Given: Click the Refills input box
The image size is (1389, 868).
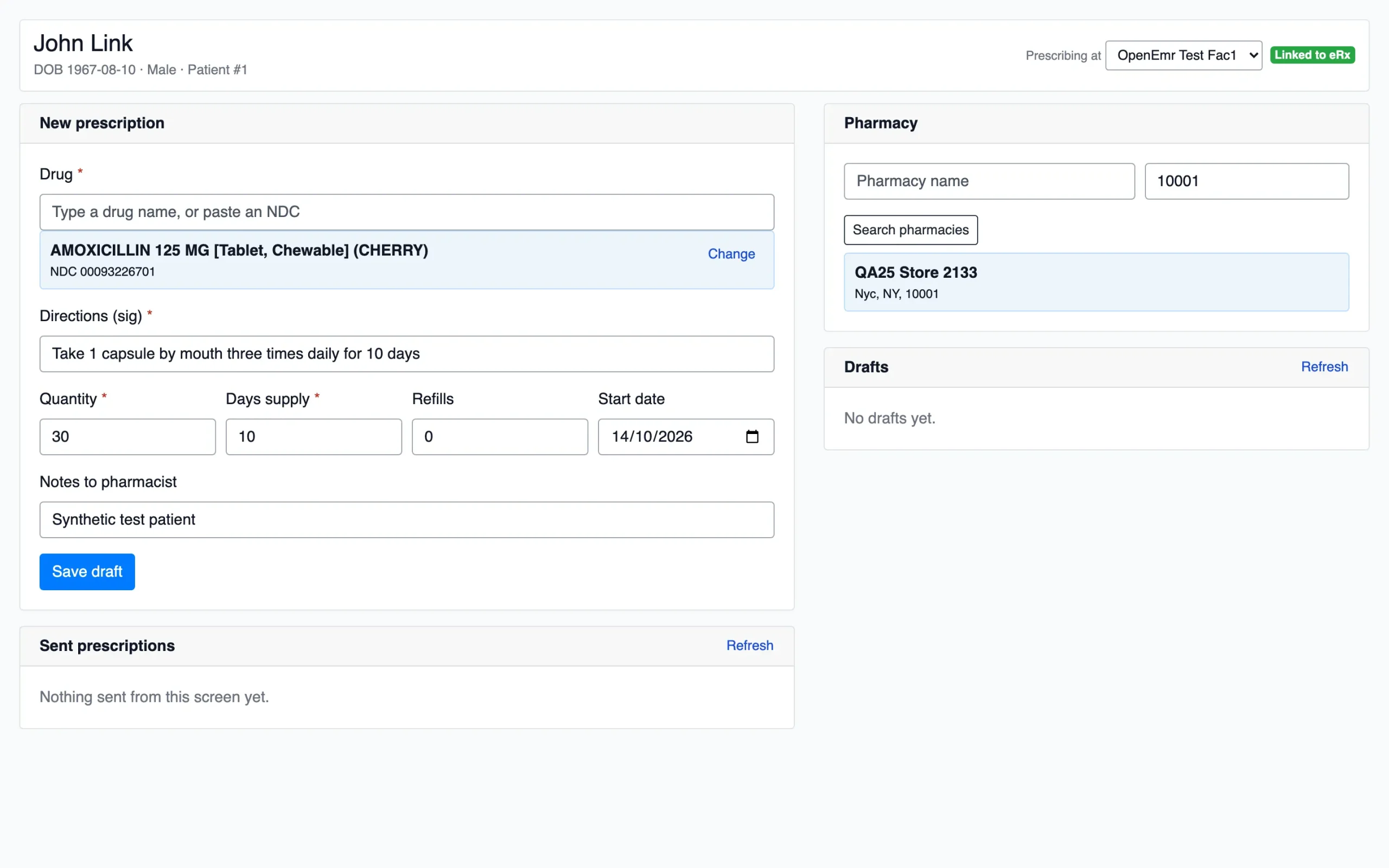Looking at the screenshot, I should tap(499, 437).
